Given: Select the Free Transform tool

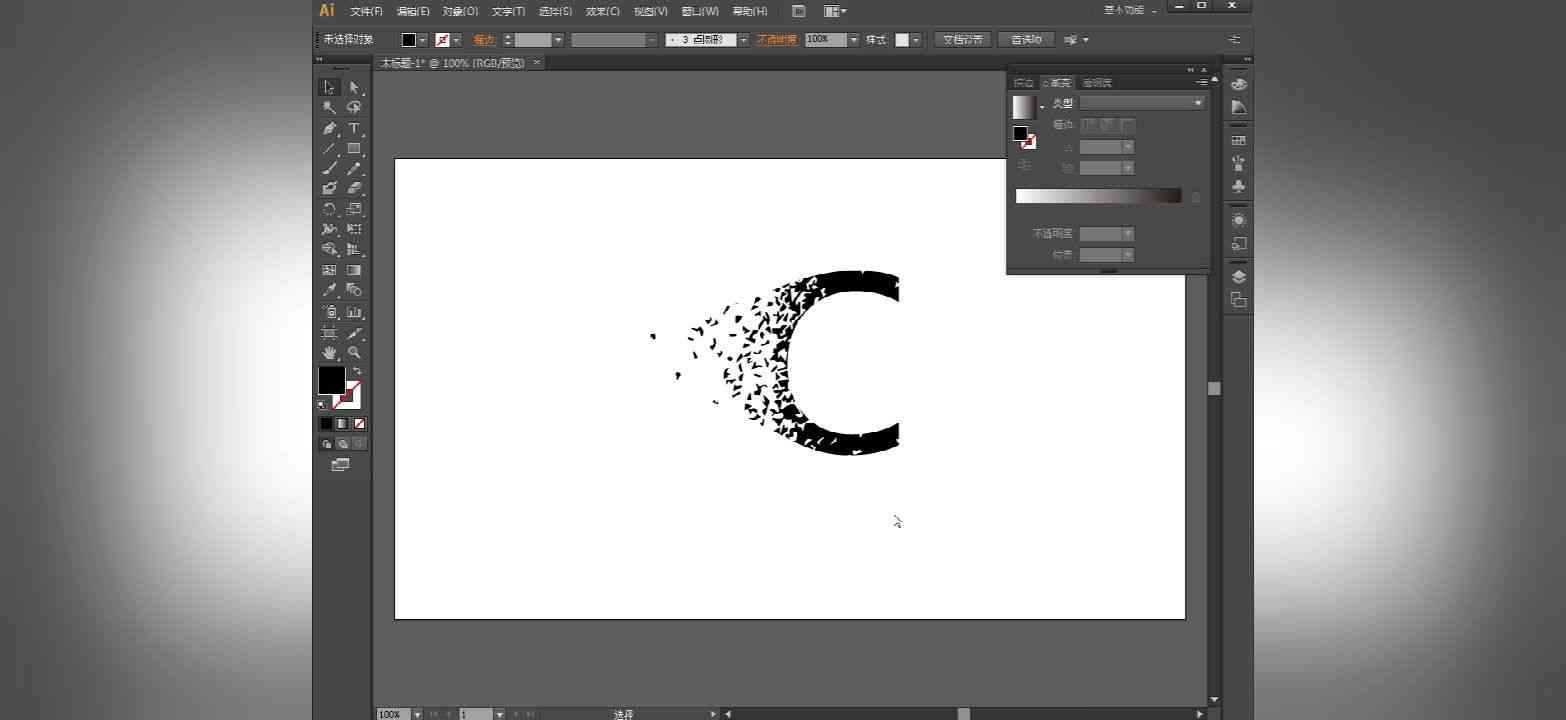Looking at the screenshot, I should pyautogui.click(x=354, y=229).
